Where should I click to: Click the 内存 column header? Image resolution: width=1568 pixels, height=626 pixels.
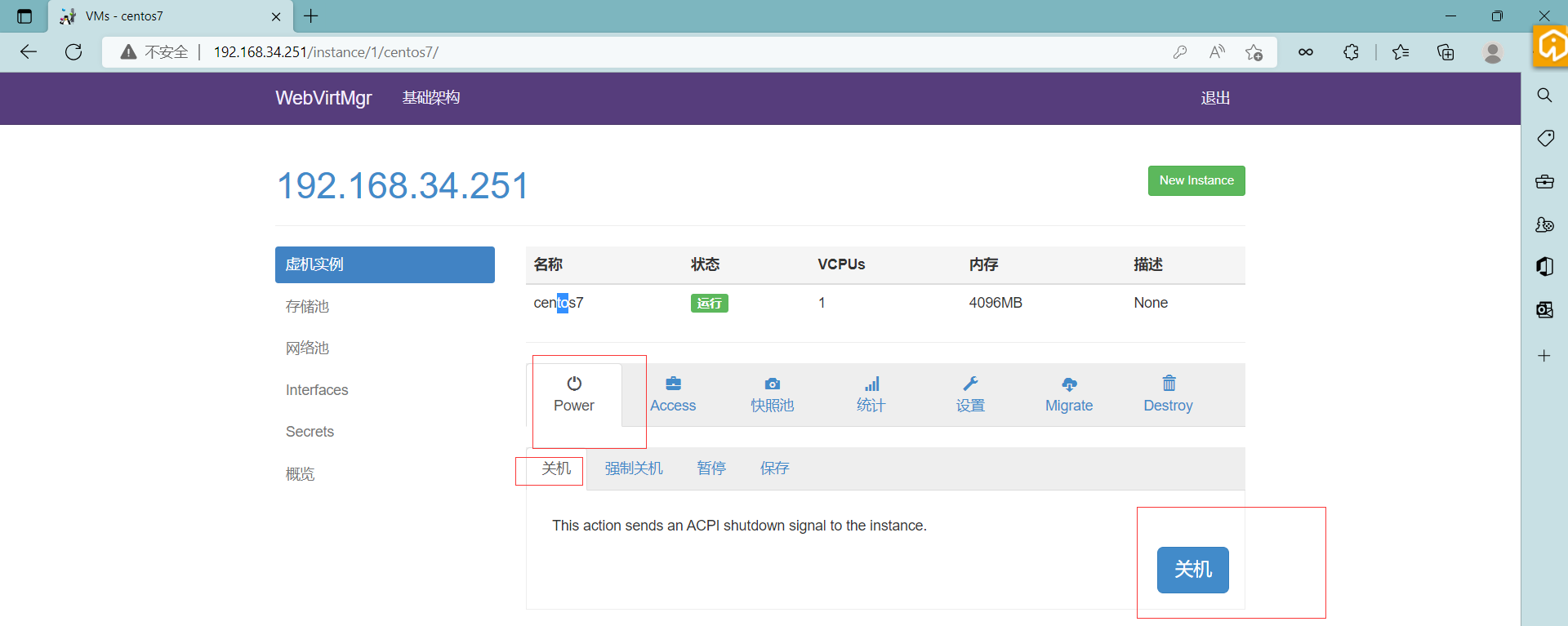(984, 264)
